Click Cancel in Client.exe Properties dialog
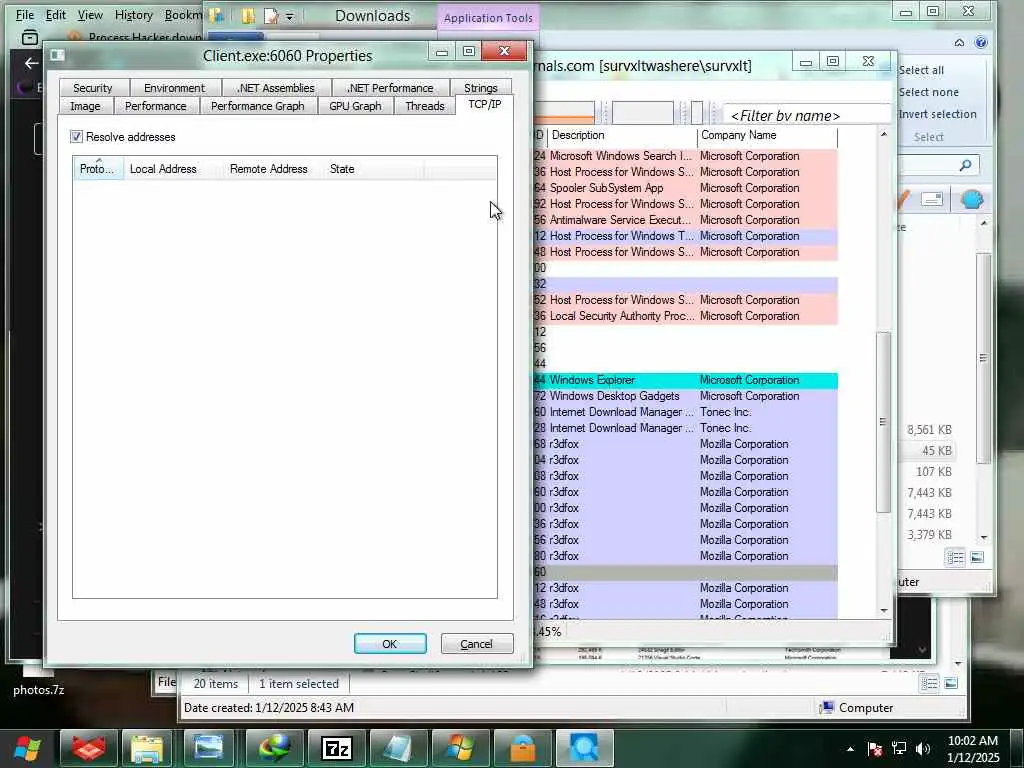The image size is (1024, 768). click(x=477, y=643)
